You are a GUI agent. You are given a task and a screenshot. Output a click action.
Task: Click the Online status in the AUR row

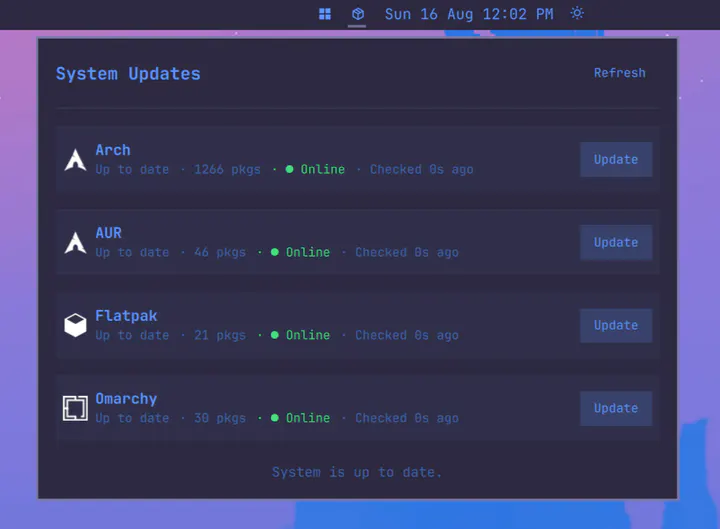coord(308,252)
